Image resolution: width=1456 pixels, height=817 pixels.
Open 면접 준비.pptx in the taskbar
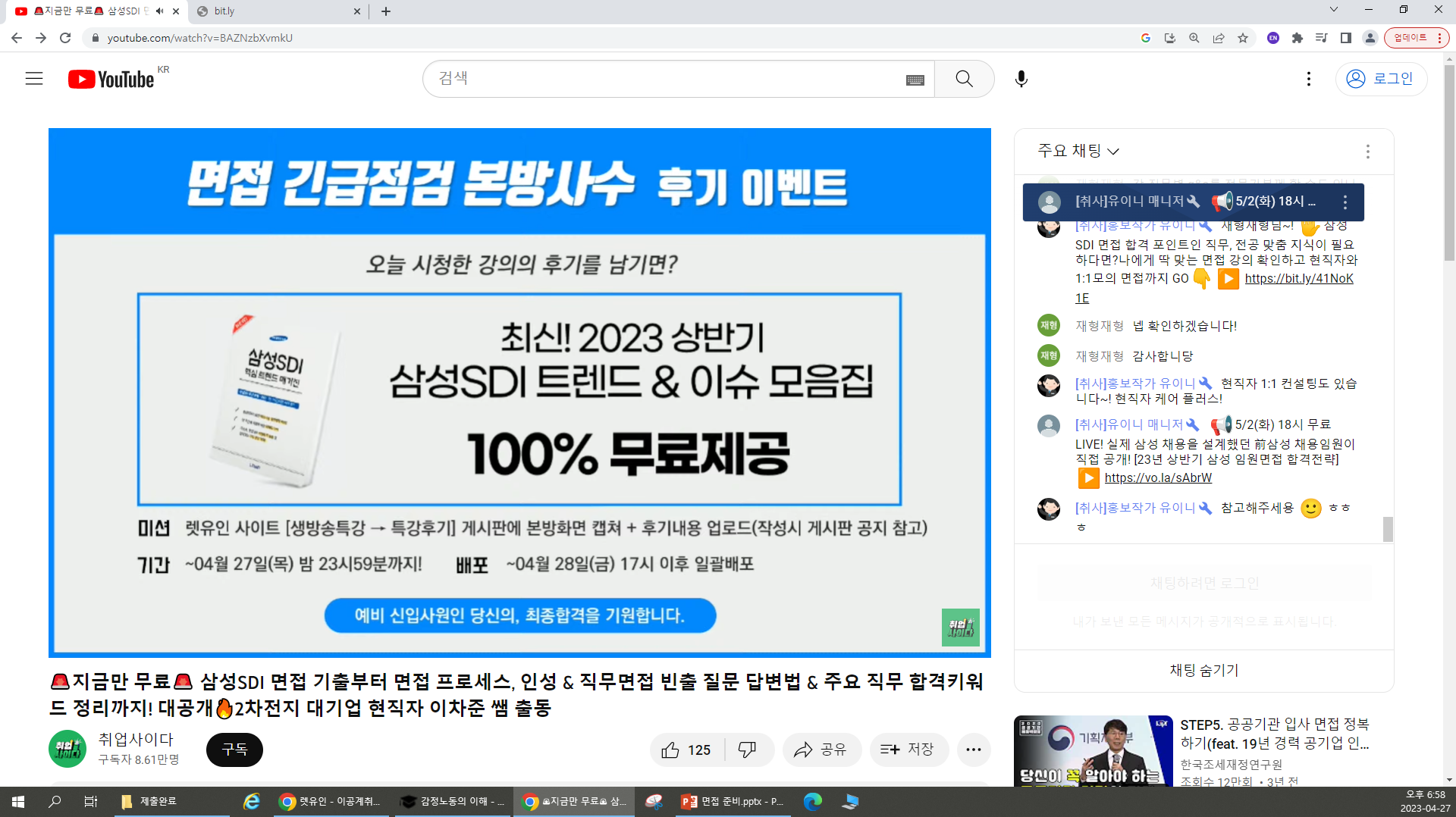point(733,801)
